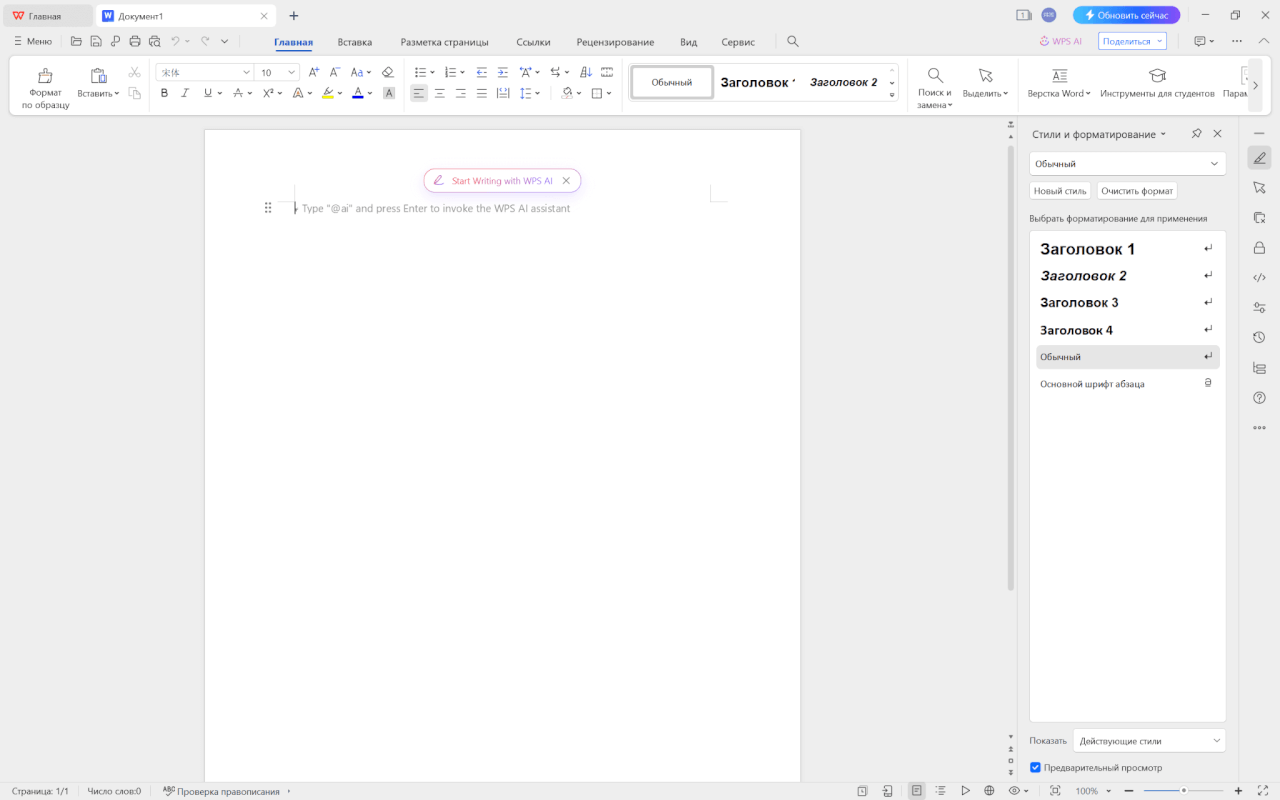This screenshot has width=1280, height=800.
Task: Switch to the Вставка ribbon tab
Action: 354,42
